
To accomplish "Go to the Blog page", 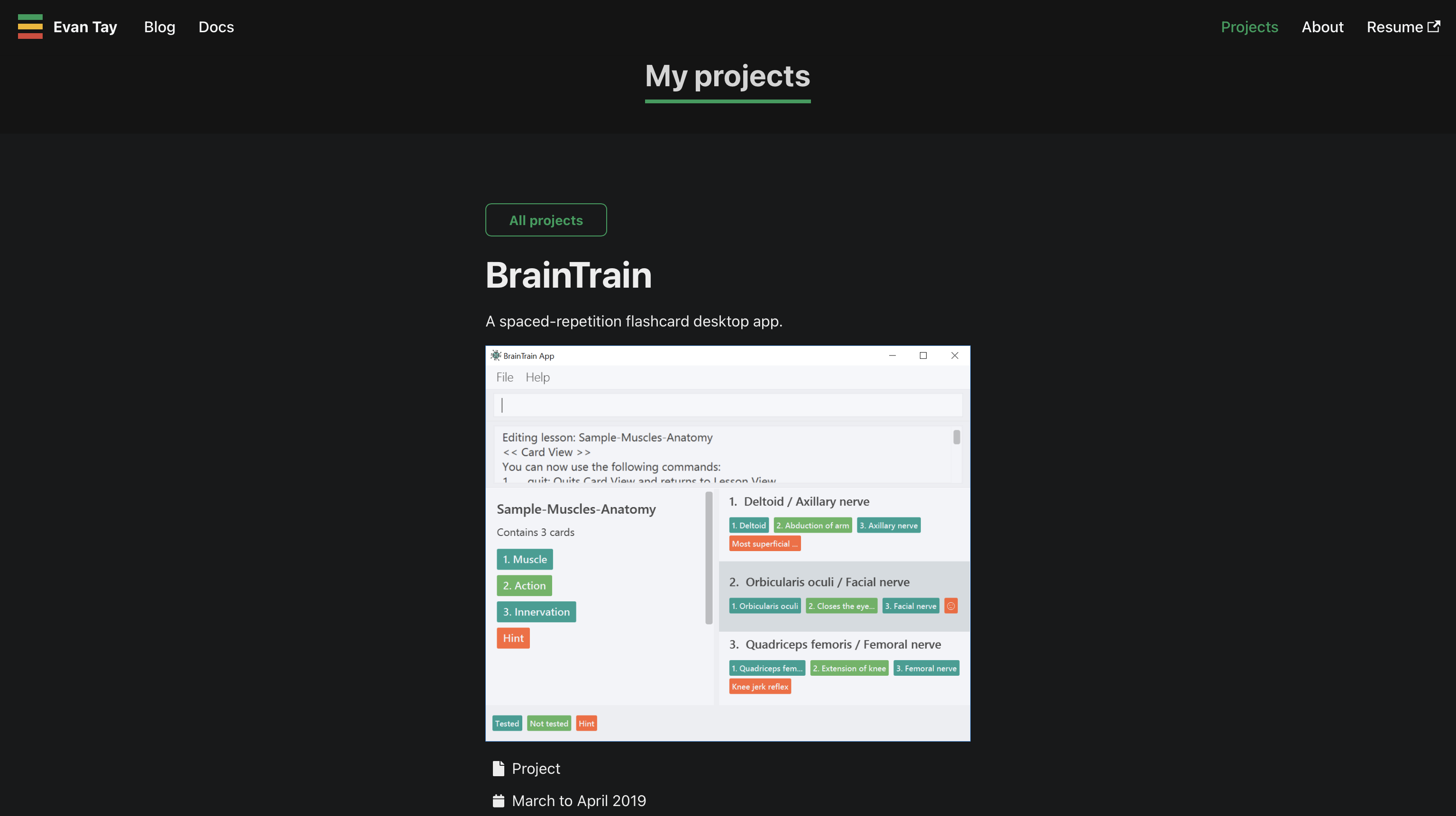I will pyautogui.click(x=159, y=27).
